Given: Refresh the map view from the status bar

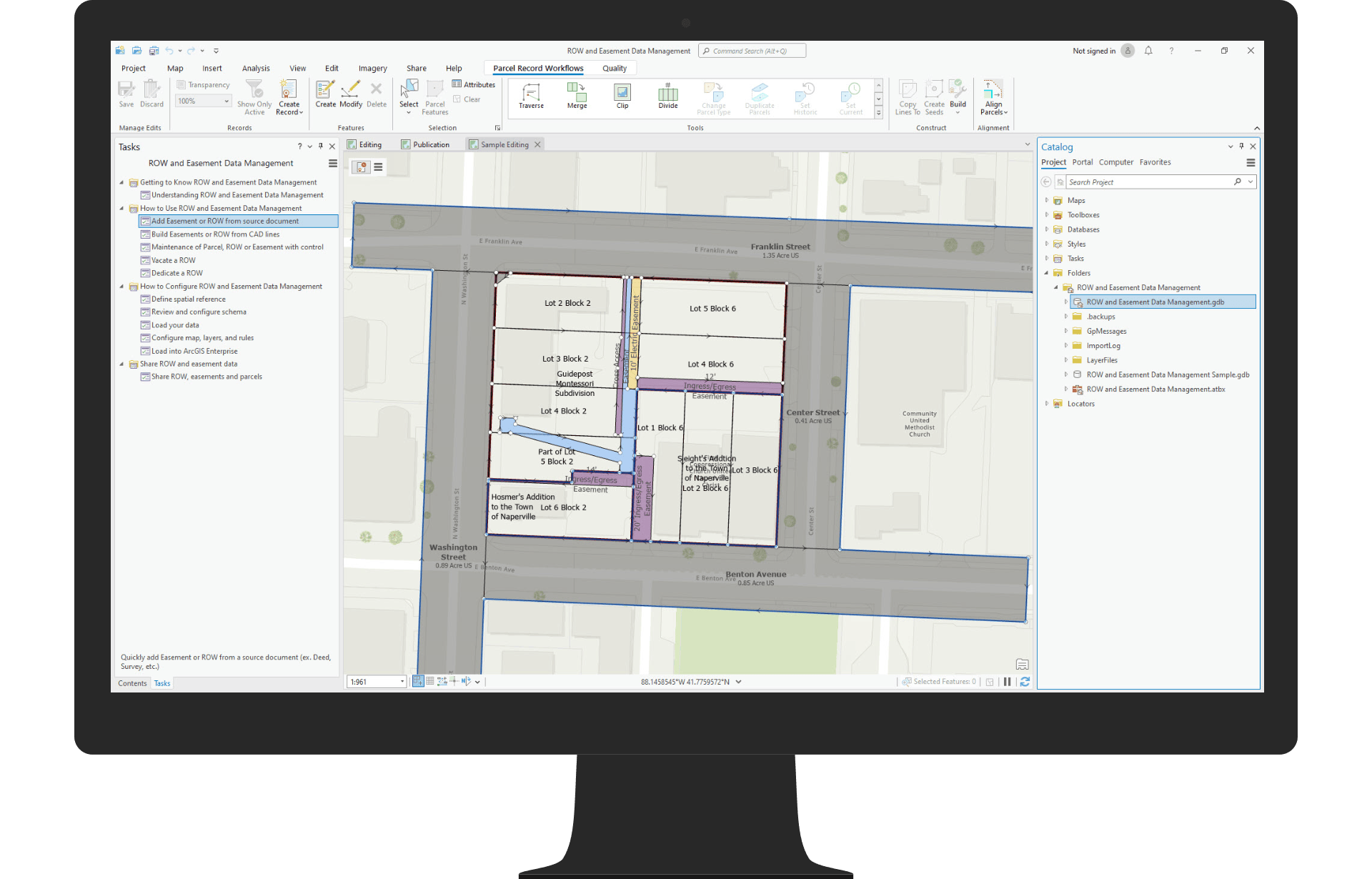Looking at the screenshot, I should point(1026,681).
